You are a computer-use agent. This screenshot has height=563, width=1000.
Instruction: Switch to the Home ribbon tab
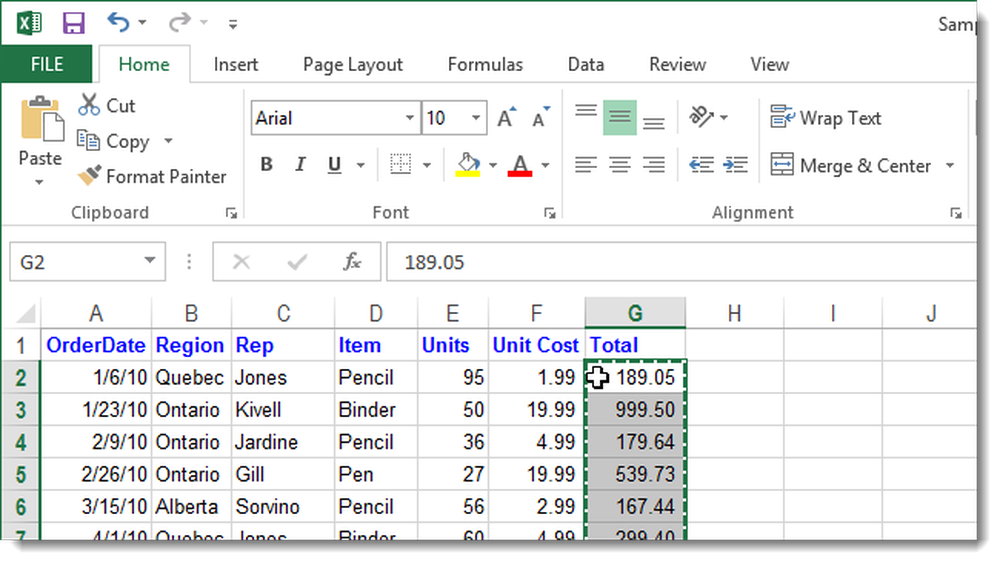(x=144, y=64)
